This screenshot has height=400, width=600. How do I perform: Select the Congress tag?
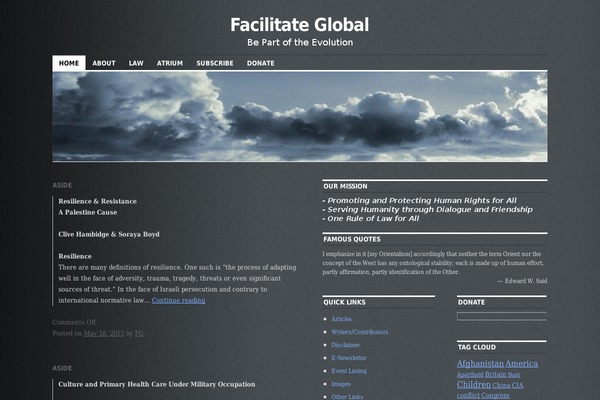[496, 395]
